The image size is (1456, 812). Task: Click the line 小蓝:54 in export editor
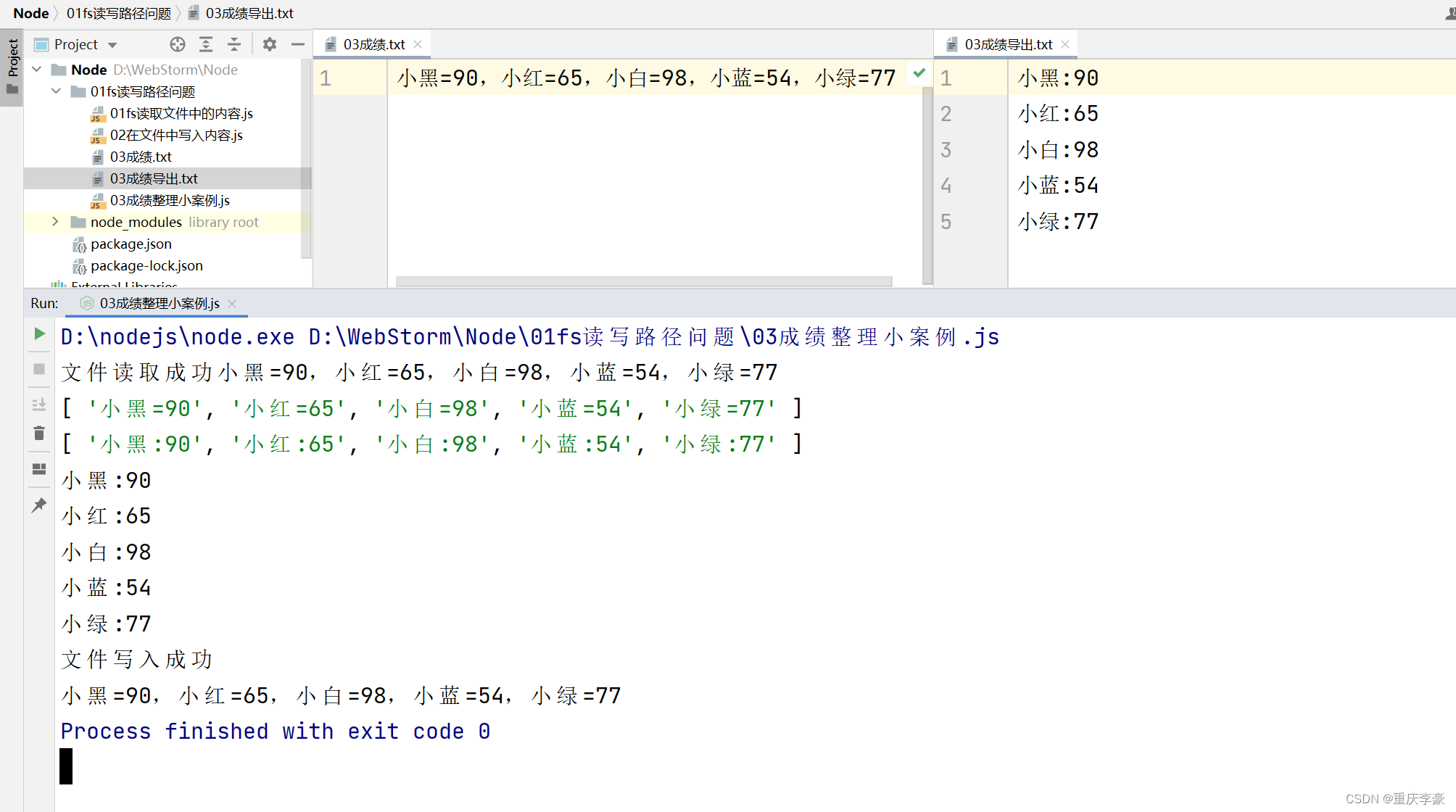(x=1058, y=185)
